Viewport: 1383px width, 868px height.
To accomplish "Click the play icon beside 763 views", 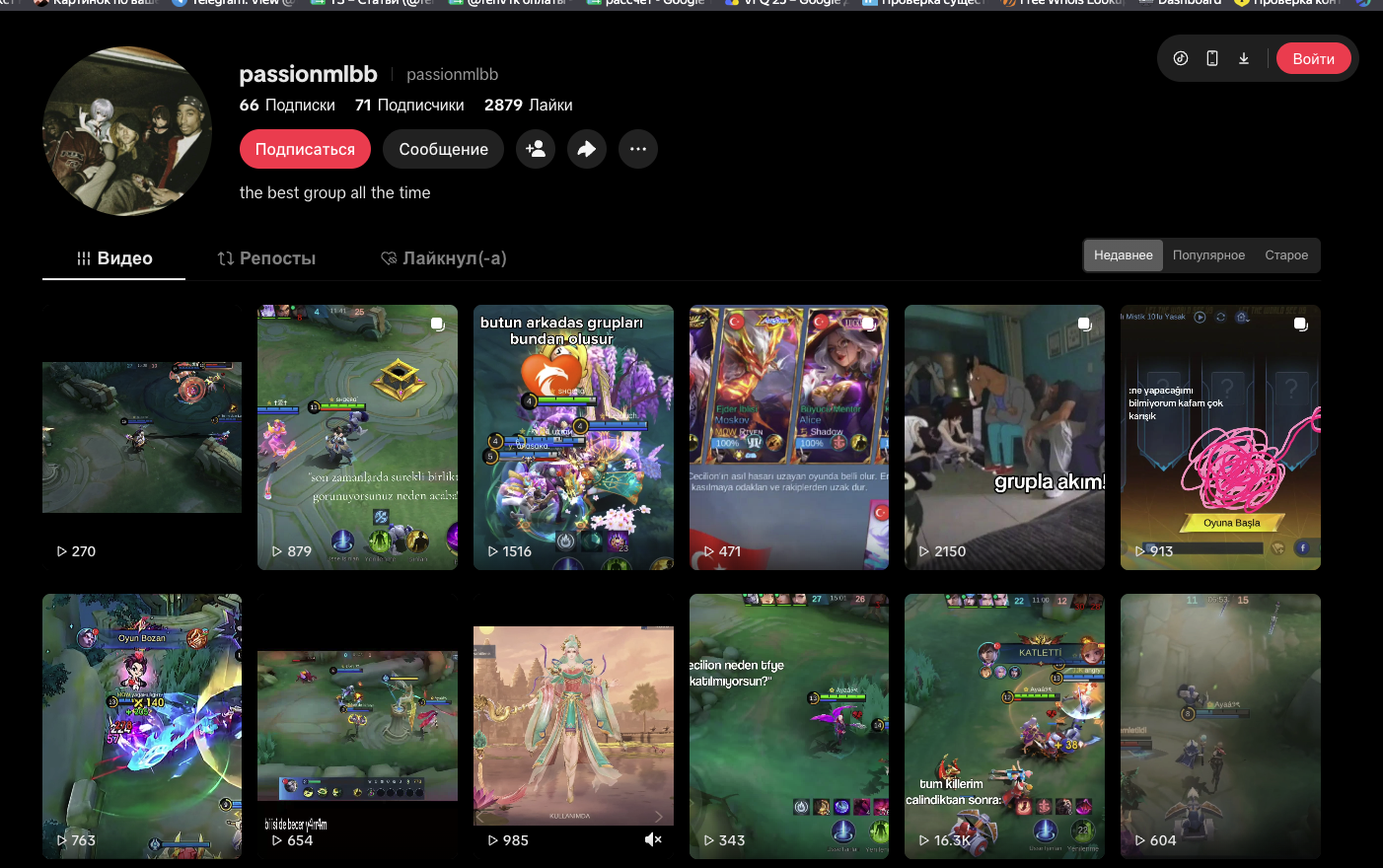I will 62,840.
